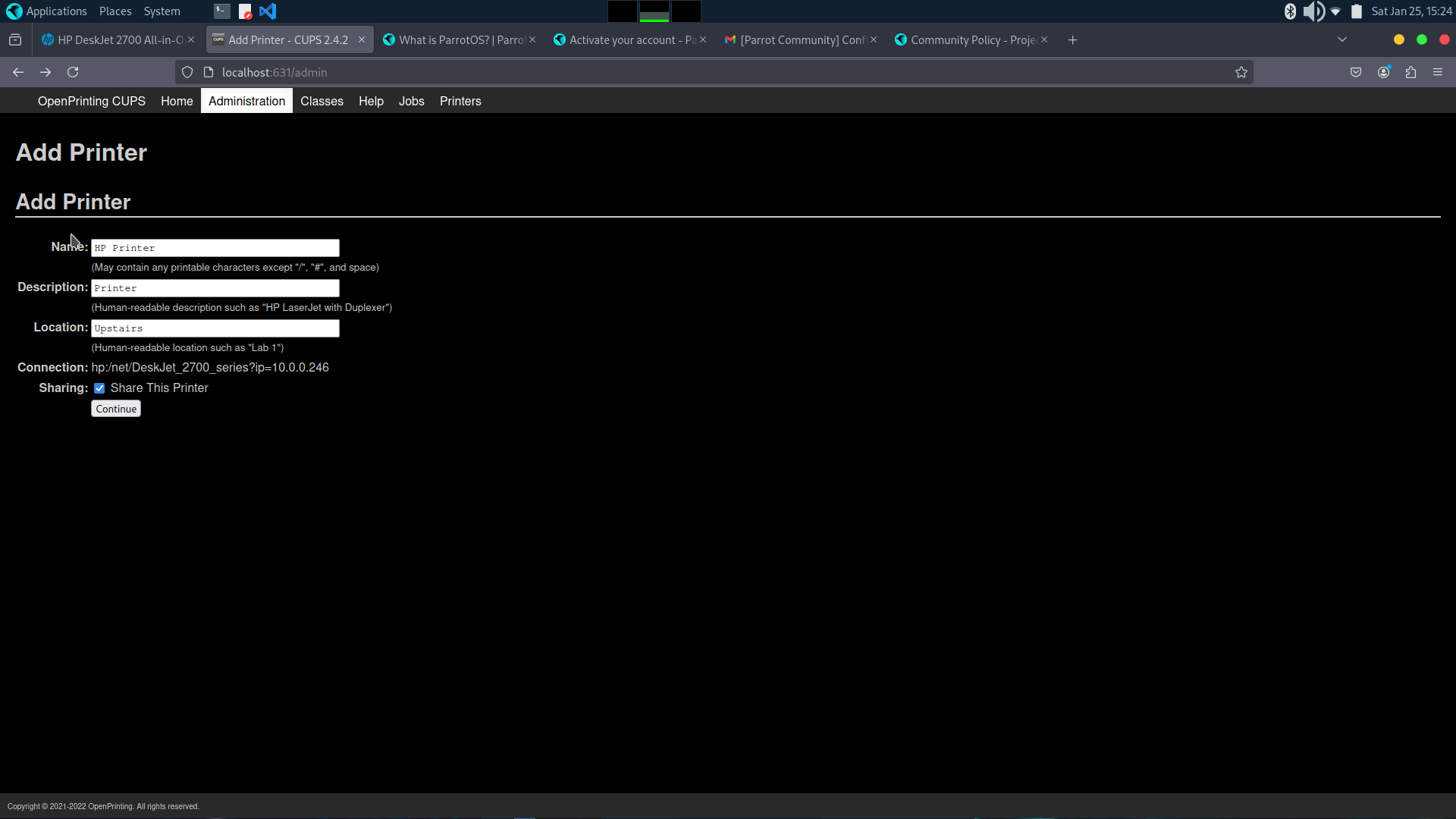Go back to the previous page
The image size is (1456, 819).
(18, 73)
